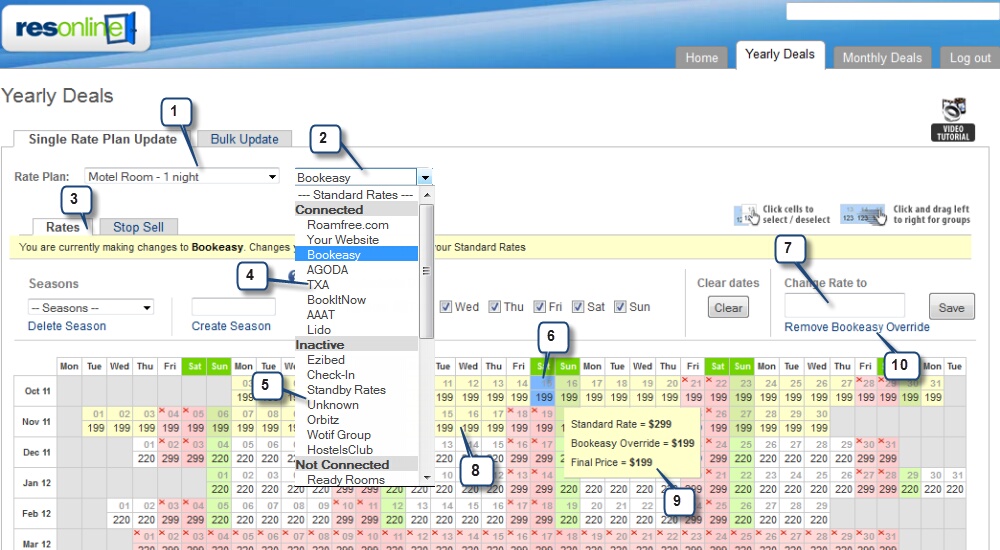Click the Nov 11 row label

tap(36, 422)
